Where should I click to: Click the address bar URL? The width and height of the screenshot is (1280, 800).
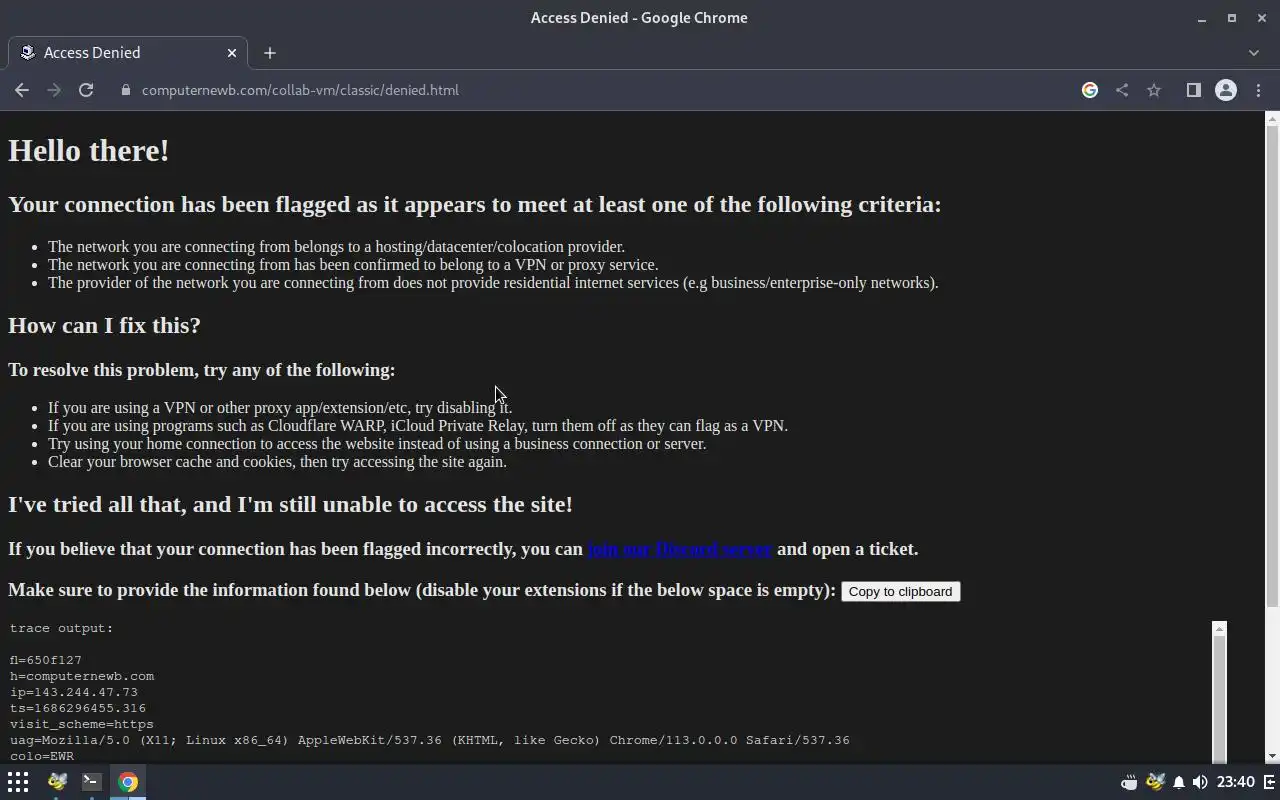click(x=300, y=90)
